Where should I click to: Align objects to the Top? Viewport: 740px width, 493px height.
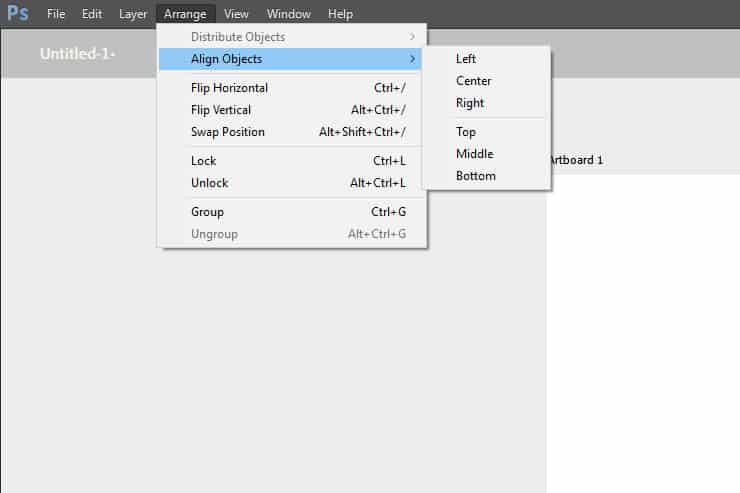[x=486, y=132]
